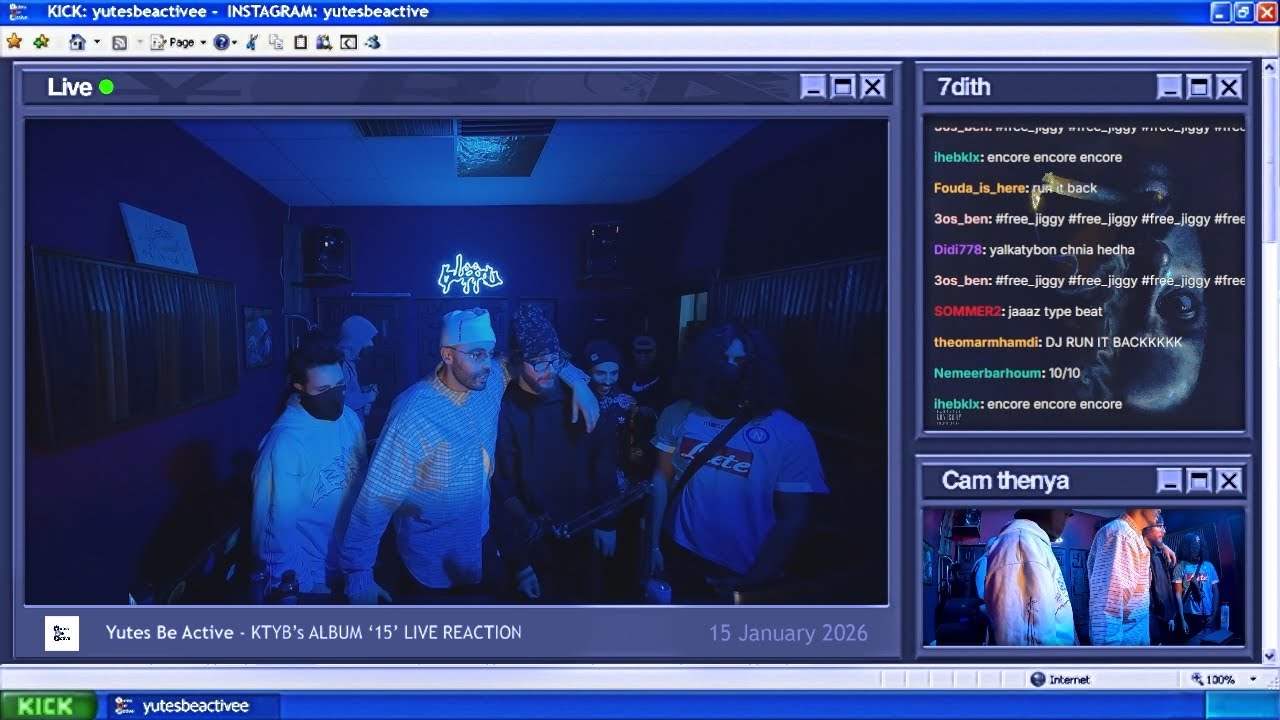Image resolution: width=1280 pixels, height=720 pixels.
Task: Open the zoom level dropdown arrow
Action: 1253,679
